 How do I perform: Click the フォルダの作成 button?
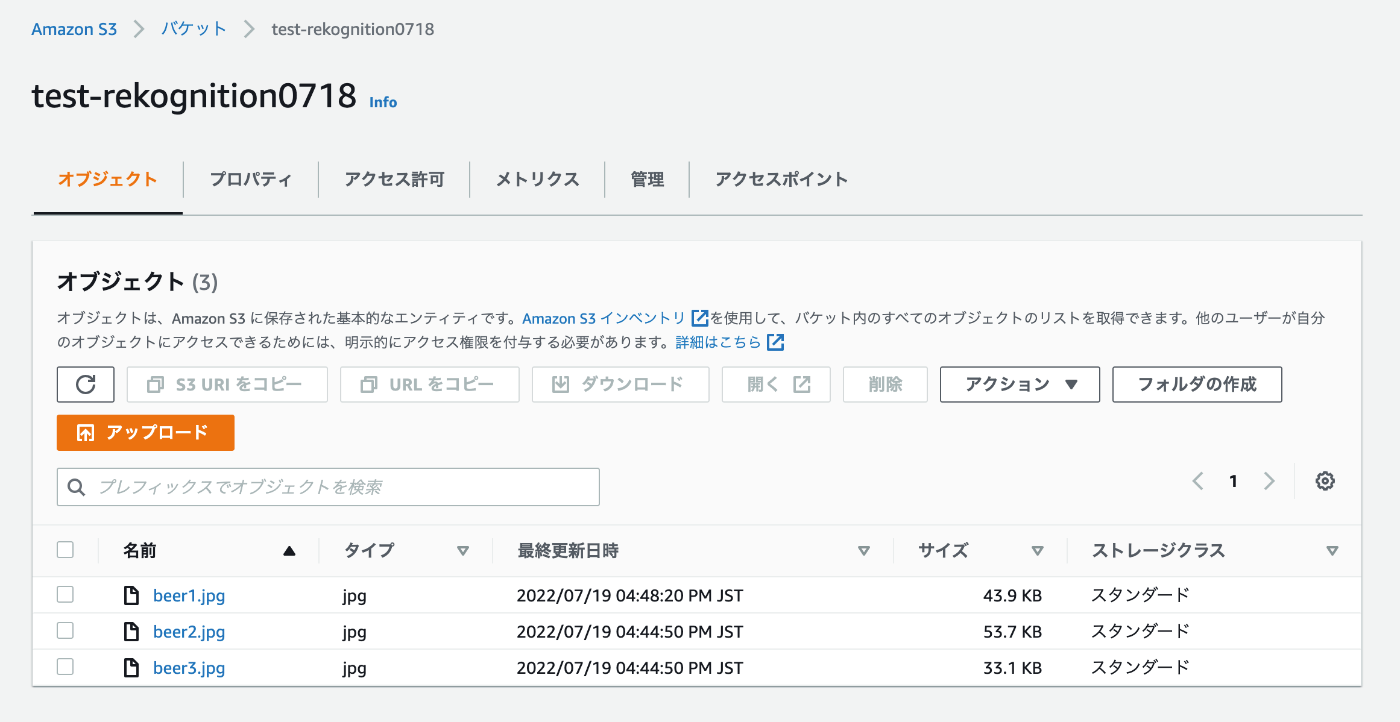(1197, 385)
